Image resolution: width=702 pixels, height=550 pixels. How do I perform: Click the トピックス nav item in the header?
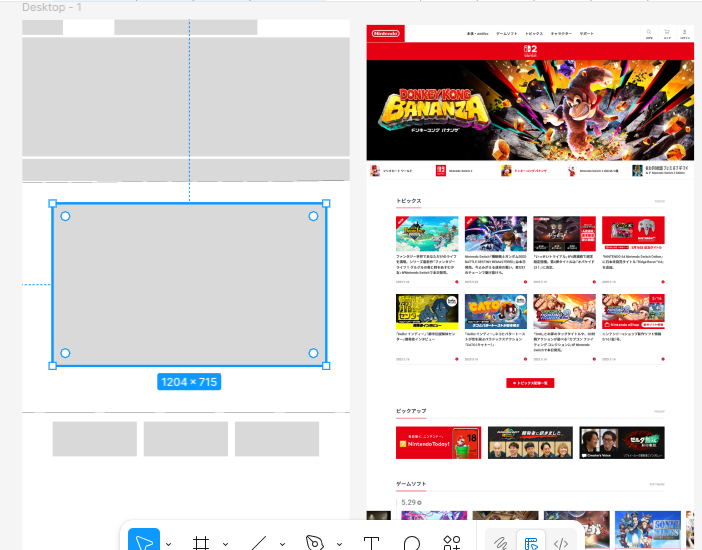(534, 34)
